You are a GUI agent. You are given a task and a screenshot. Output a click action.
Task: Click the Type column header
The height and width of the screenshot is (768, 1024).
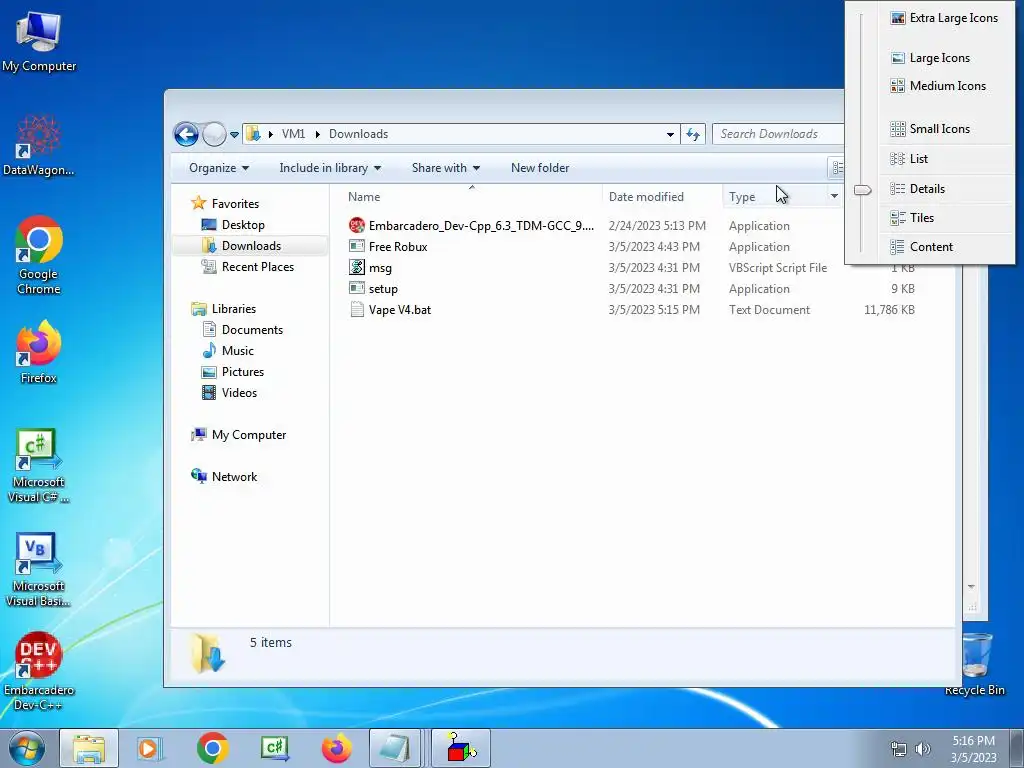click(742, 197)
